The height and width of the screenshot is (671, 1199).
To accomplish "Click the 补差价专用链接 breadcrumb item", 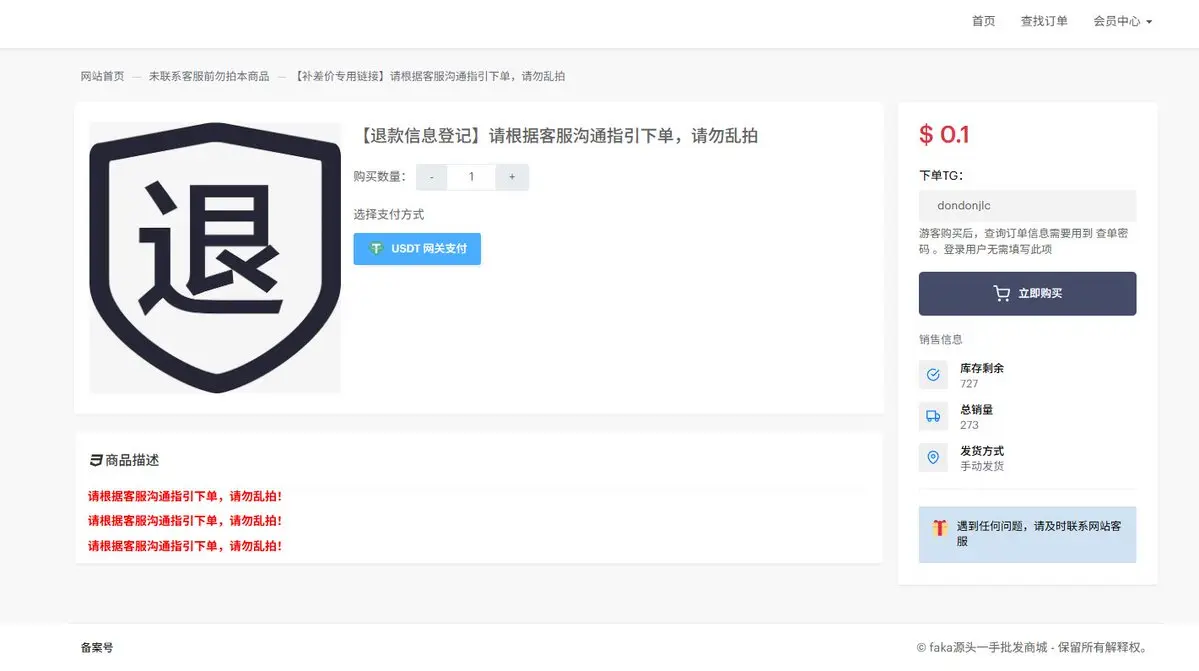I will 430,76.
